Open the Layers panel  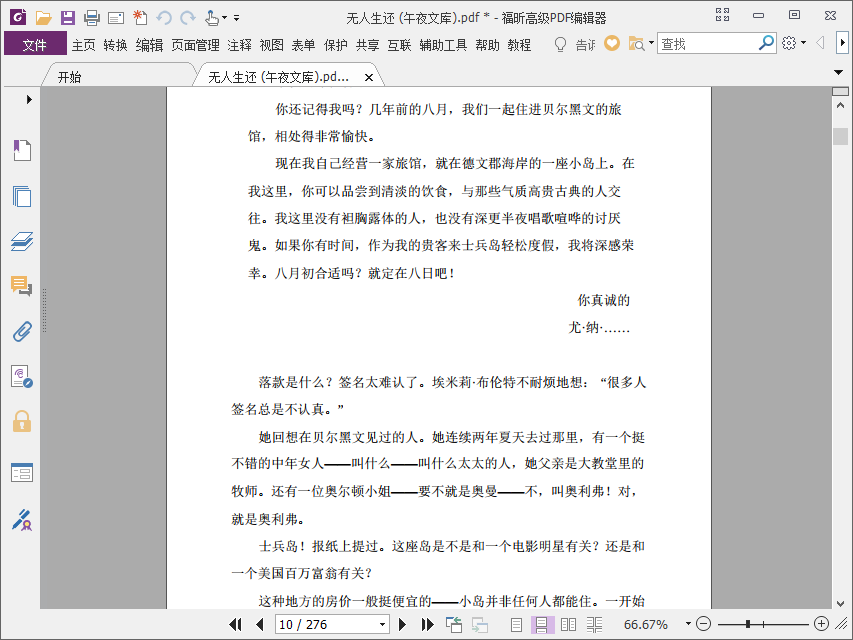(x=22, y=241)
